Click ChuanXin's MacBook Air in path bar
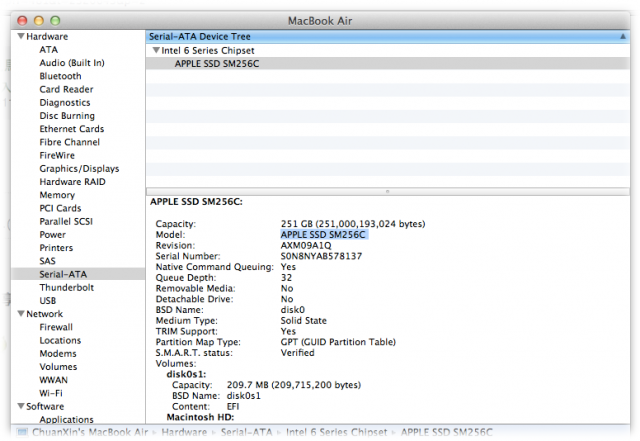This screenshot has width=640, height=441. (90, 432)
